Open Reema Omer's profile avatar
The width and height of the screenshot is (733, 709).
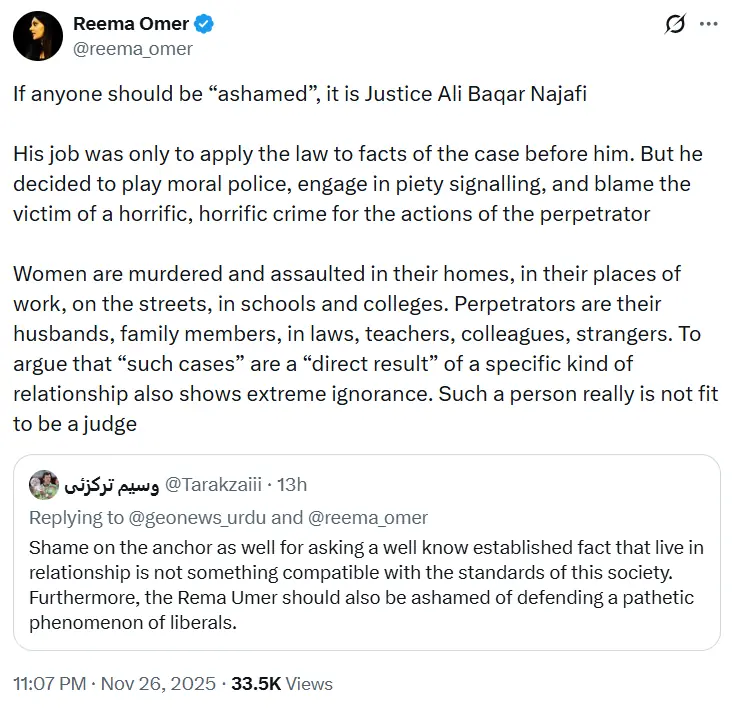point(37,37)
